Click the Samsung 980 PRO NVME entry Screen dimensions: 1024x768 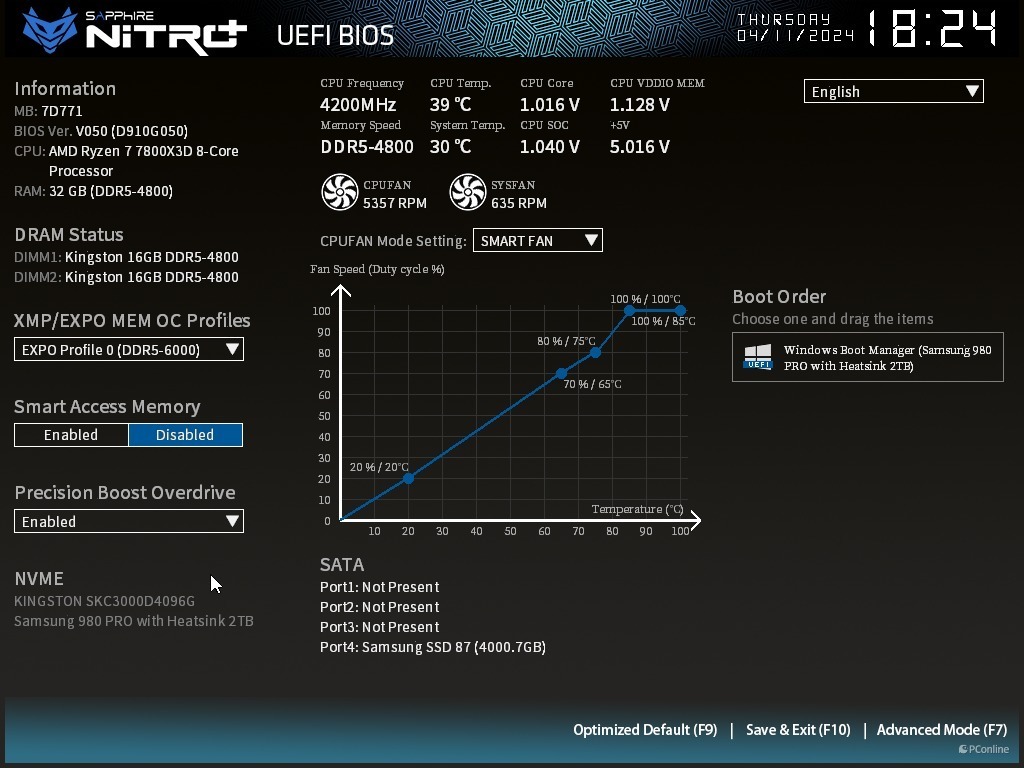(134, 621)
